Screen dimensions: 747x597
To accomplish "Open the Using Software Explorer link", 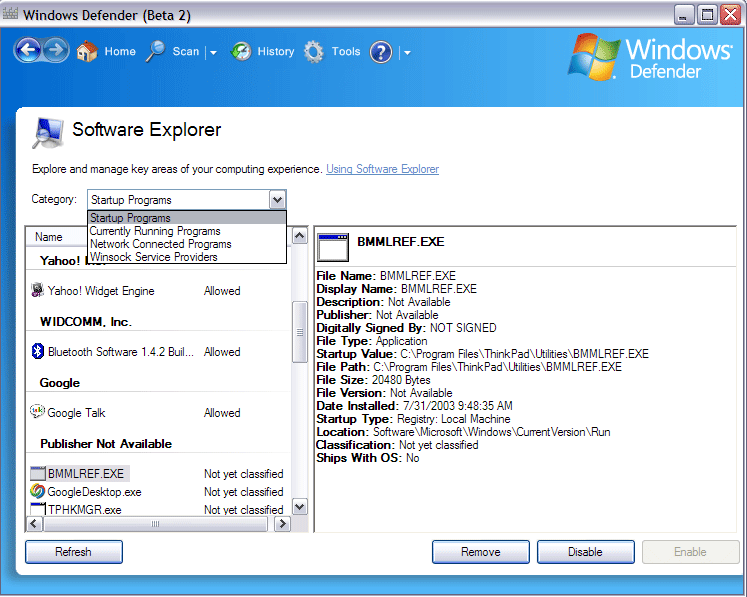I will (x=383, y=169).
